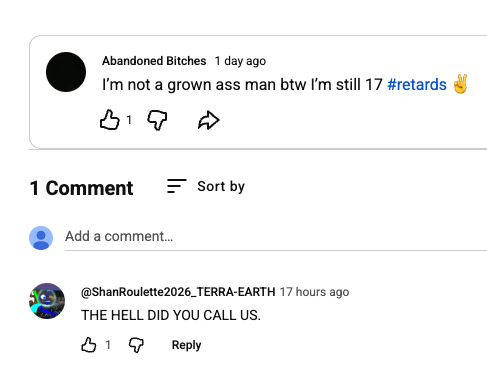This screenshot has width=487, height=372.
Task: Open the @ShanRoulette2026_TERRA-EARTH username link
Action: (178, 292)
